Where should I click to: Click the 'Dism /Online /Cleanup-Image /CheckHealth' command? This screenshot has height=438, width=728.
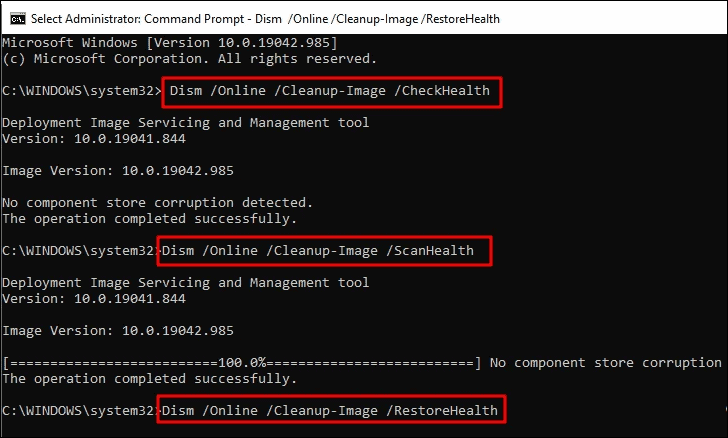(x=330, y=91)
